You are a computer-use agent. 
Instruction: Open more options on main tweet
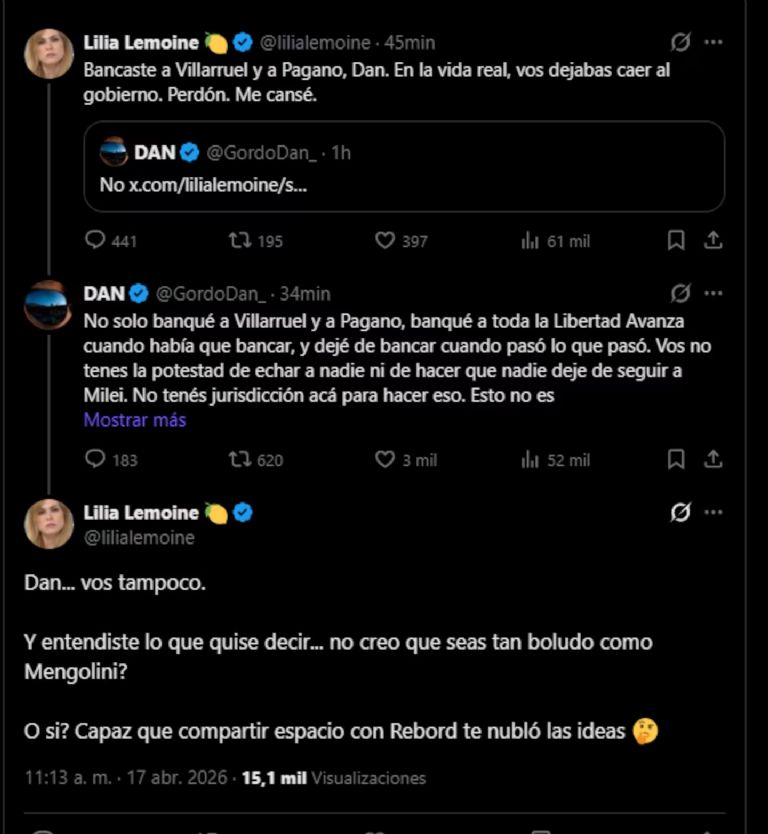[x=713, y=513]
